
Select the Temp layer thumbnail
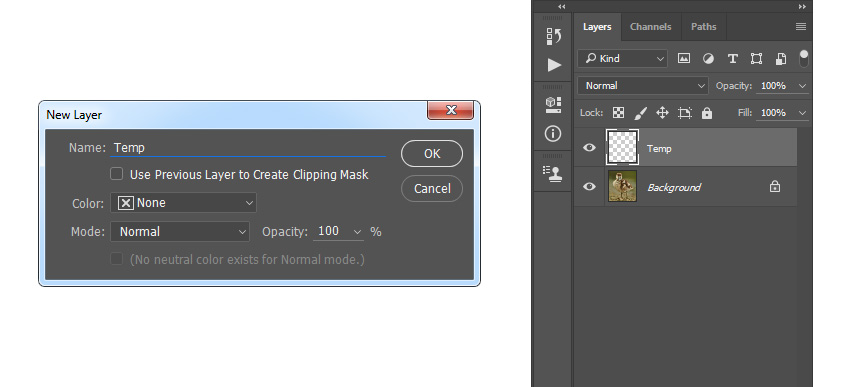tap(622, 147)
